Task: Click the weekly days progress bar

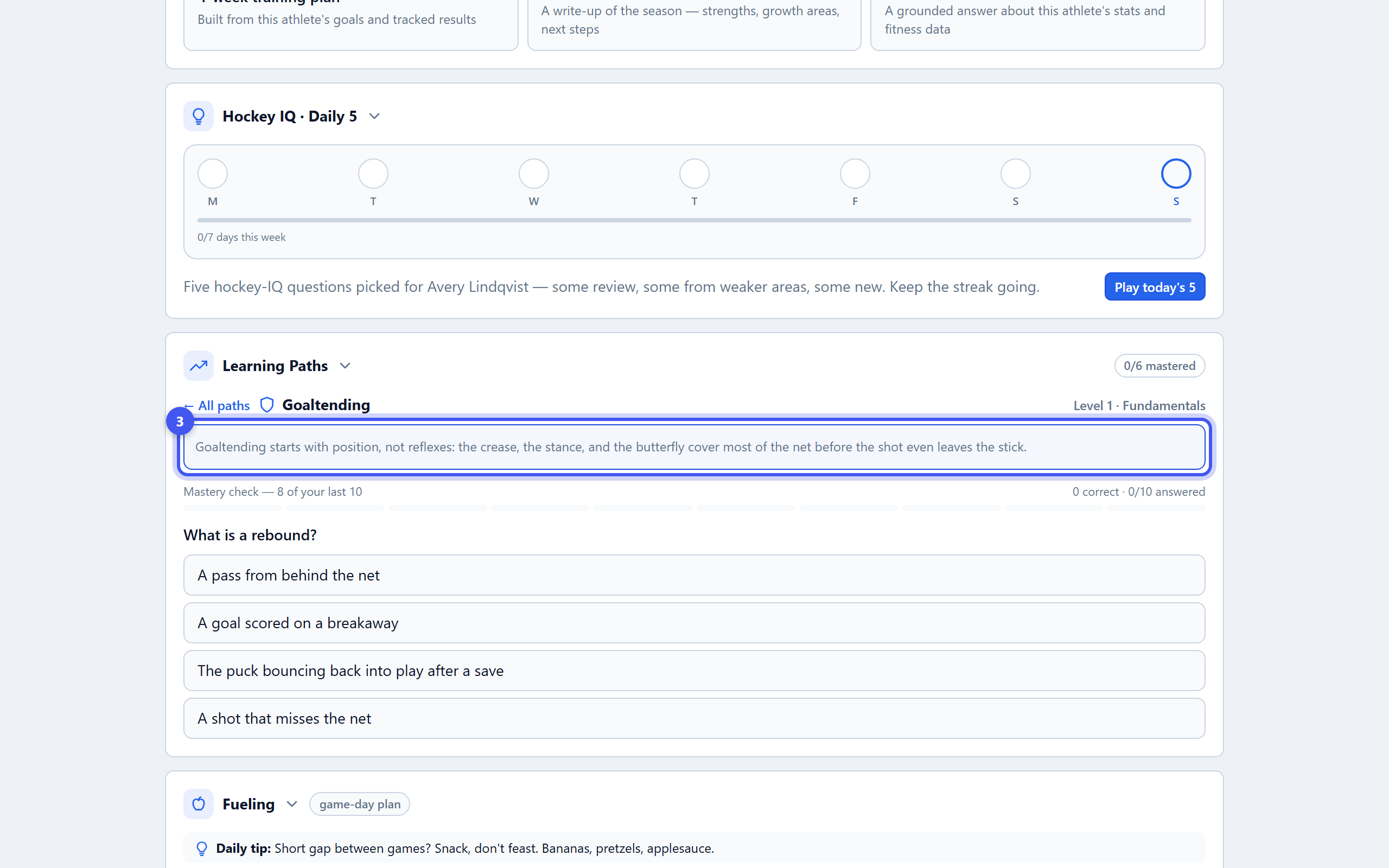Action: pos(694,220)
